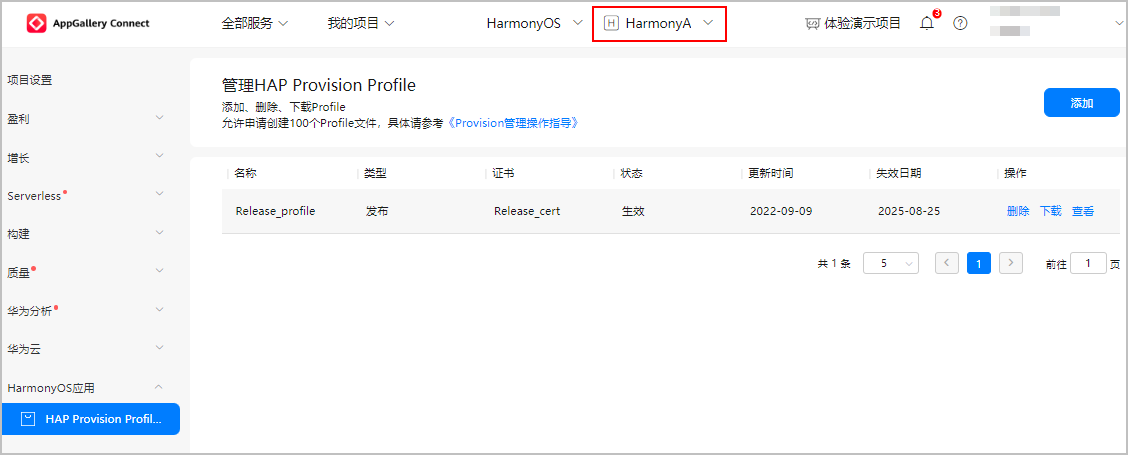Viewport: 1128px width, 455px height.
Task: Click the Release_cert certificate cell
Action: [527, 212]
